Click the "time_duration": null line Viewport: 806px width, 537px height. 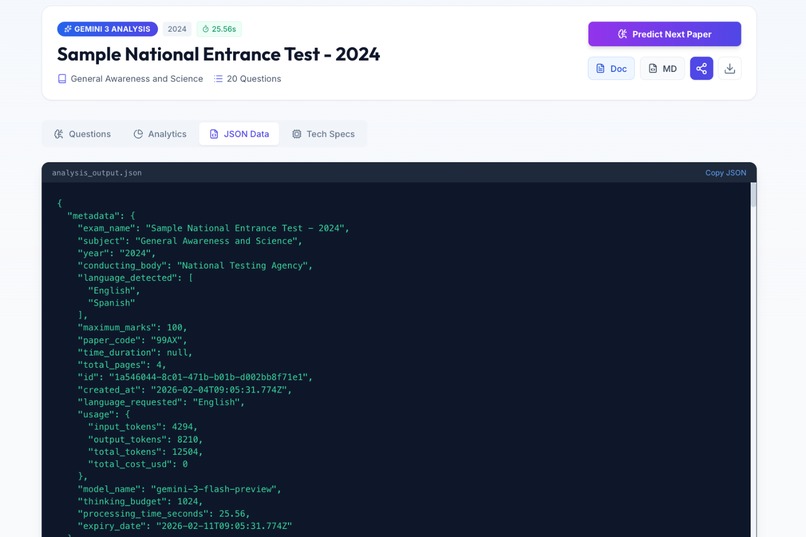point(135,353)
